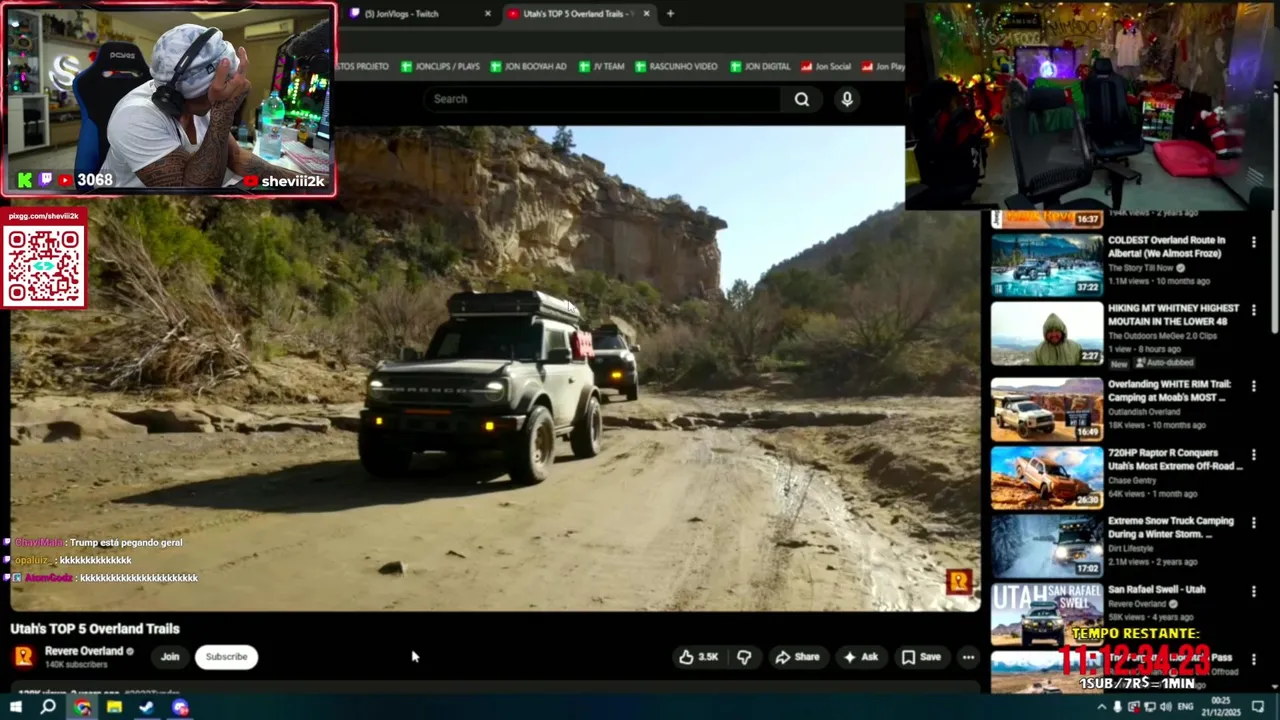Open the Steam taskbar icon
This screenshot has width=1280, height=720.
pyautogui.click(x=147, y=707)
